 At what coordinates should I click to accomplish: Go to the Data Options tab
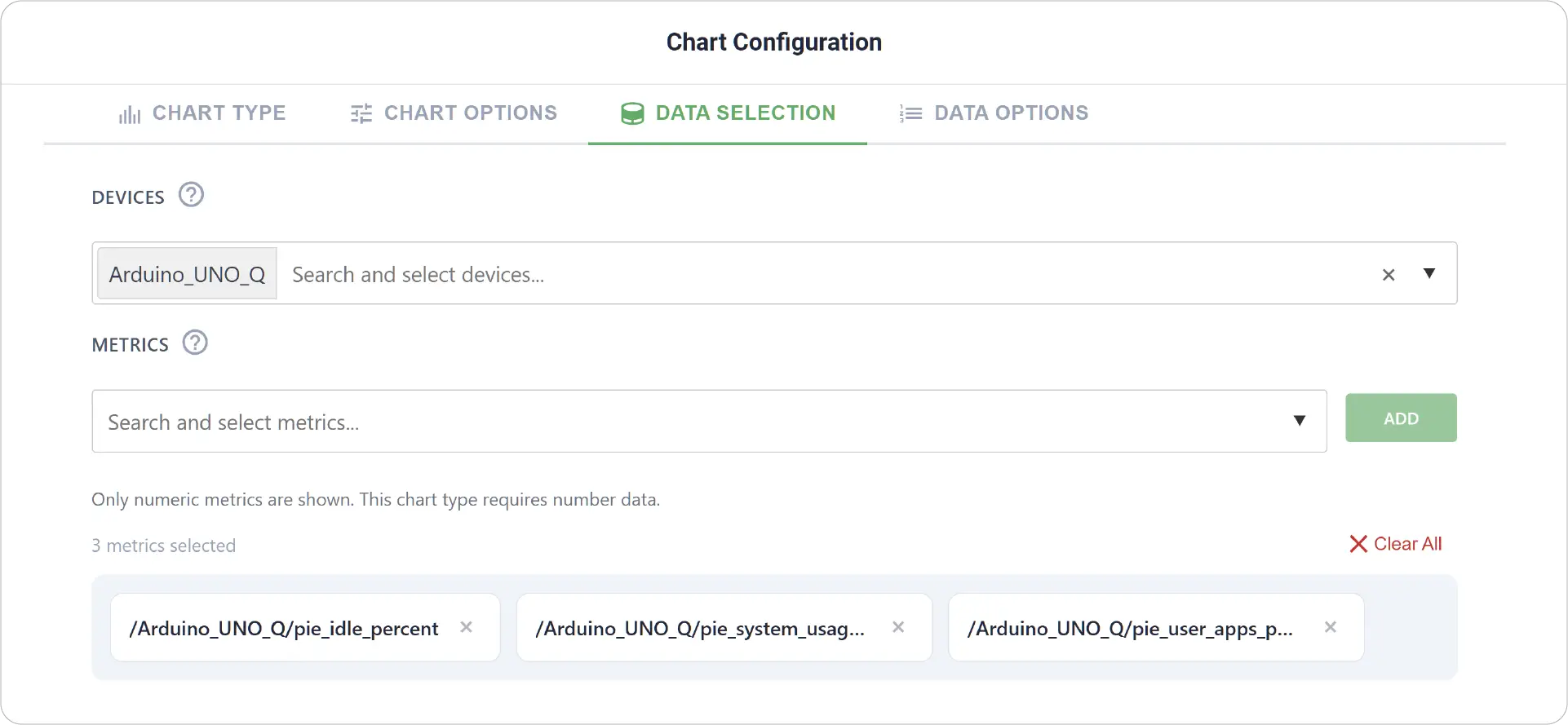point(993,113)
